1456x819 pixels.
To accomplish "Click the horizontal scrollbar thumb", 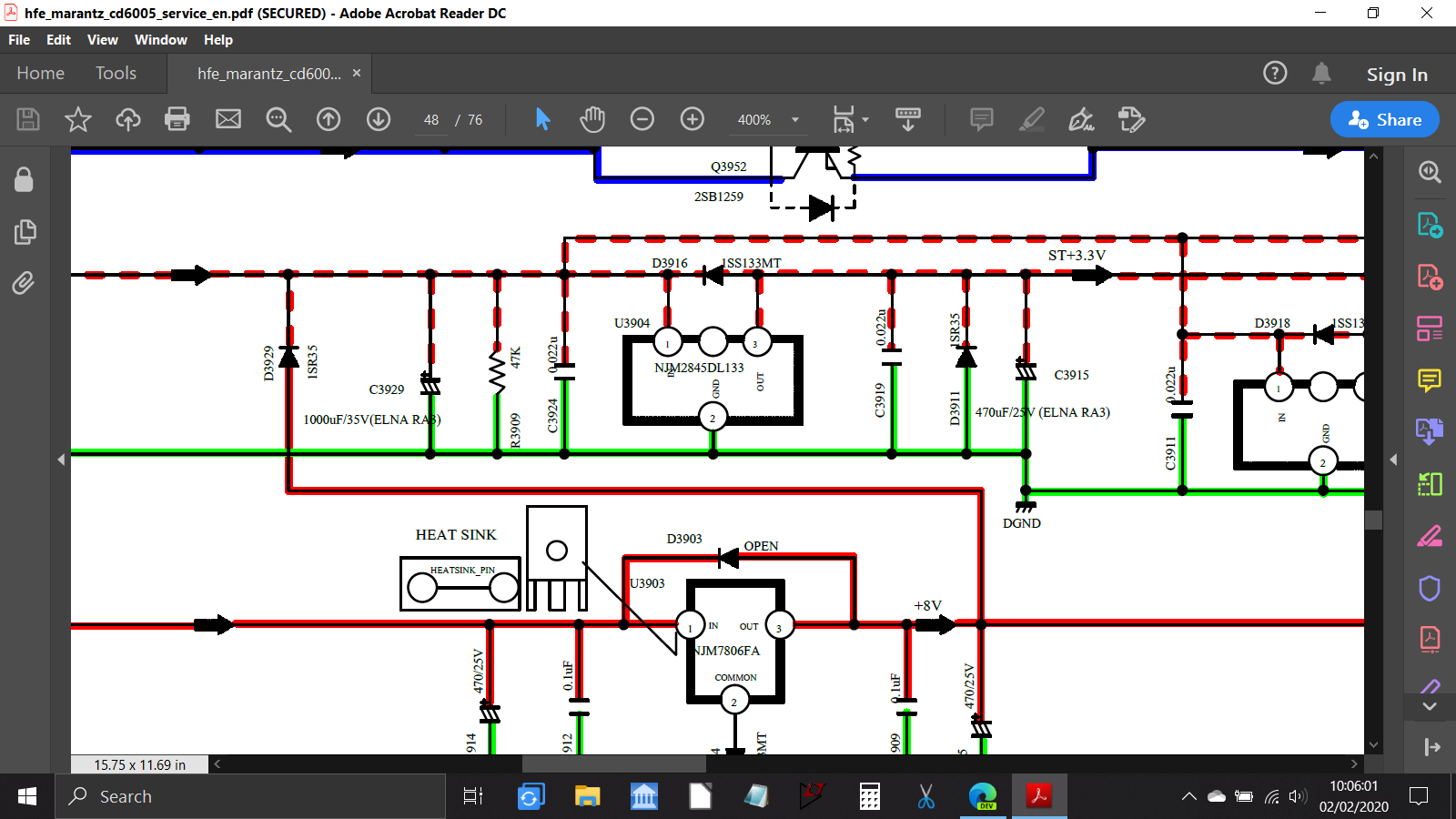I will pyautogui.click(x=615, y=764).
